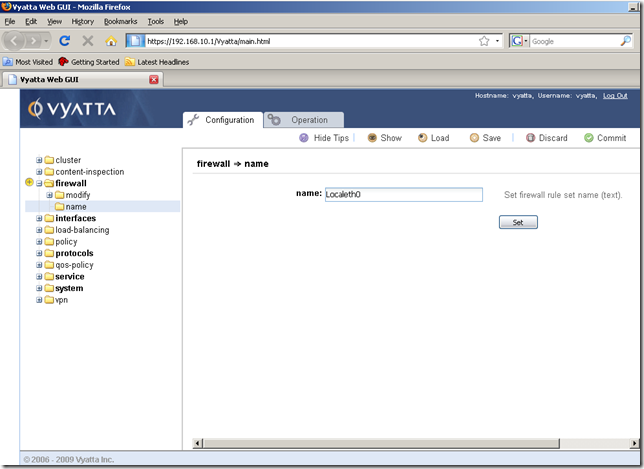The height and width of the screenshot is (469, 644).
Task: Collapse the firewall tree node
Action: [x=39, y=183]
